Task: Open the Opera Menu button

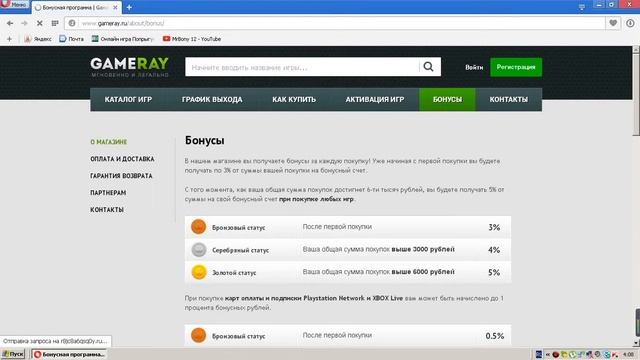Action: click(14, 4)
